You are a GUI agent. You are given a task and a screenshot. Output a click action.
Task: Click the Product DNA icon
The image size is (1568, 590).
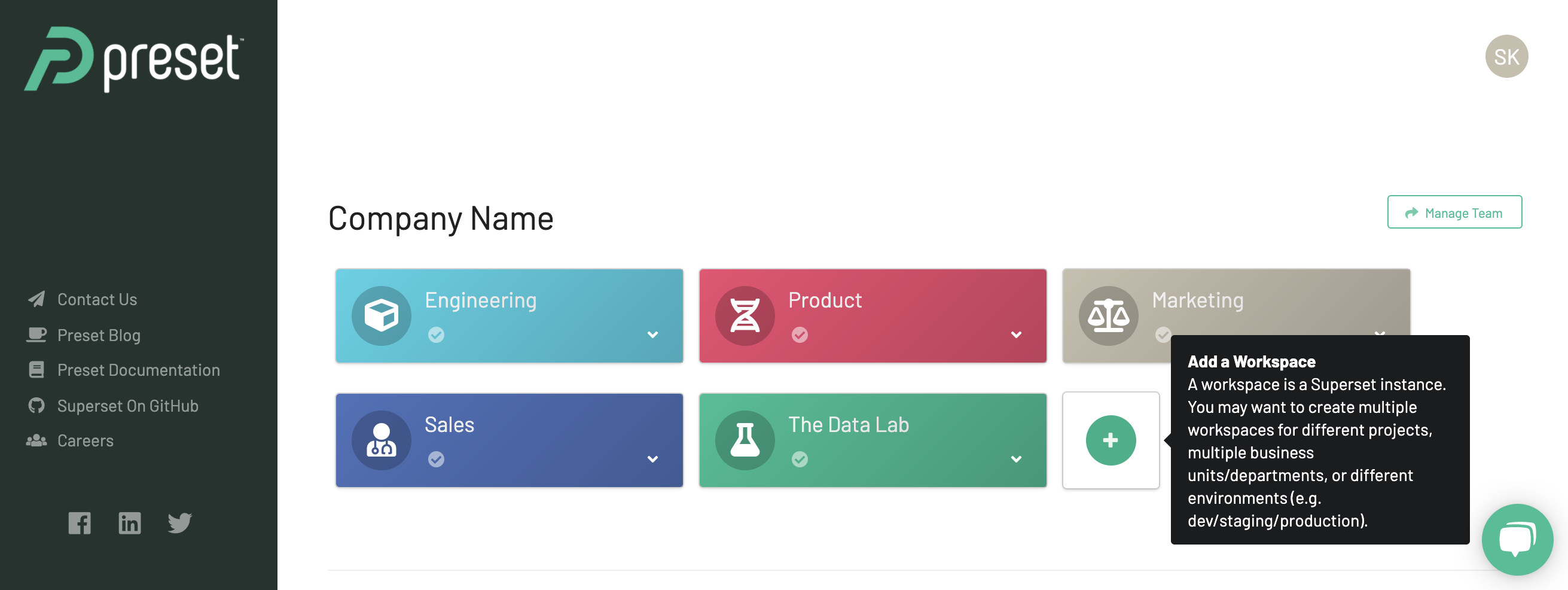tap(745, 316)
